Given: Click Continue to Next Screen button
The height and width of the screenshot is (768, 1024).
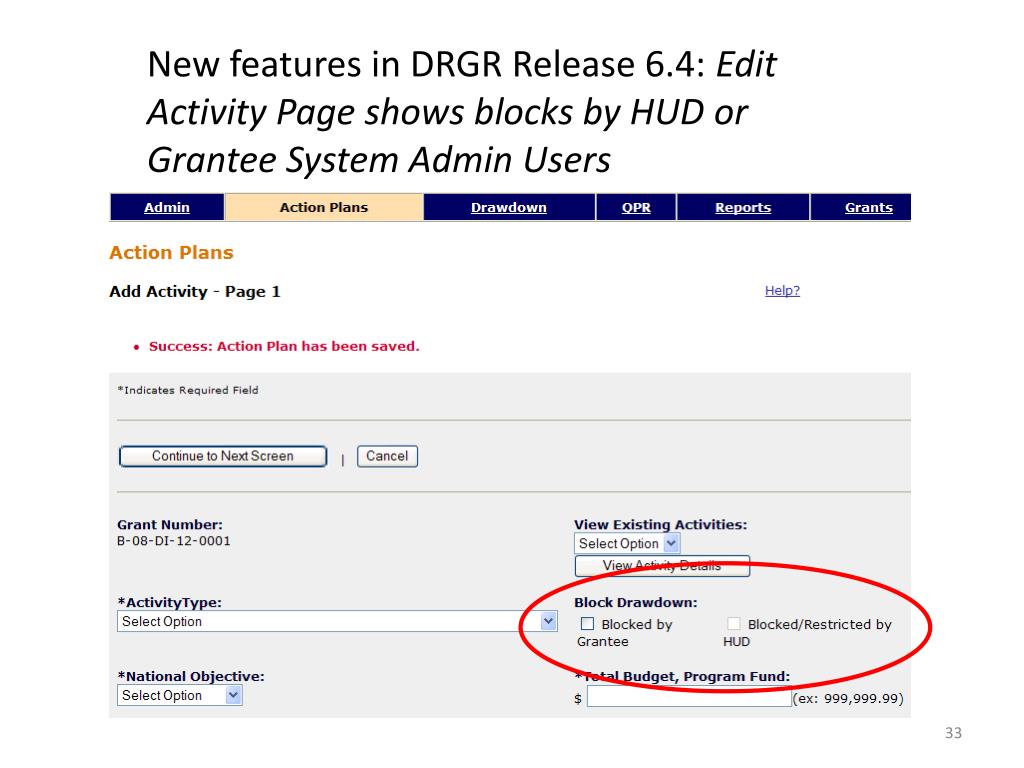Looking at the screenshot, I should [223, 456].
